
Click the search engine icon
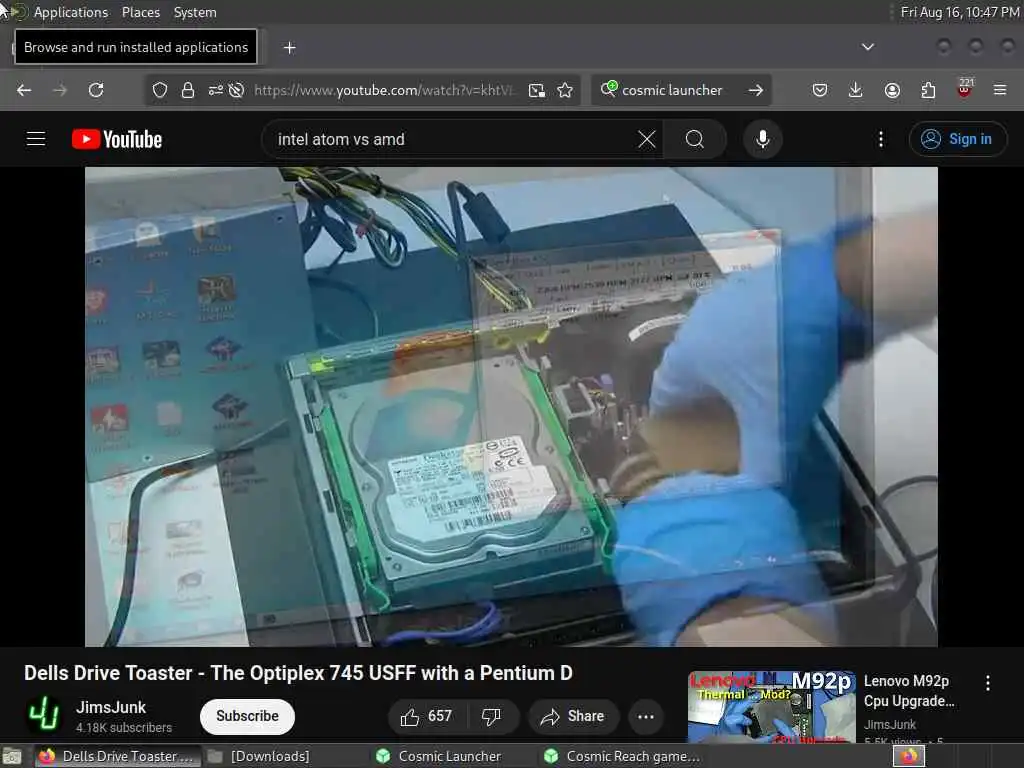[x=608, y=89]
